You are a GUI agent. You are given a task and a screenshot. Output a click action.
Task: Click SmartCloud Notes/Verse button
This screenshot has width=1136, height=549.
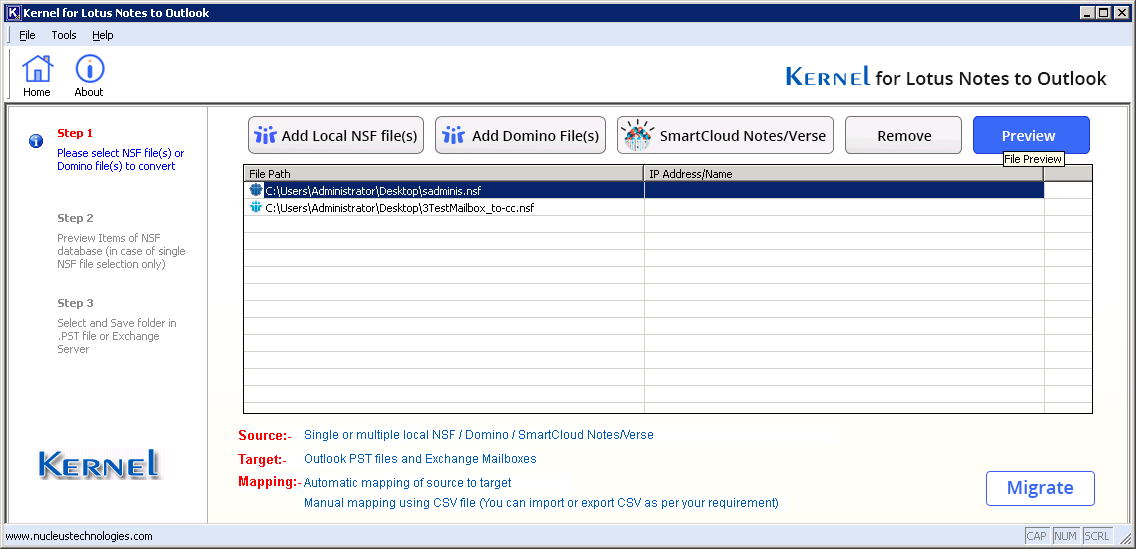click(725, 135)
